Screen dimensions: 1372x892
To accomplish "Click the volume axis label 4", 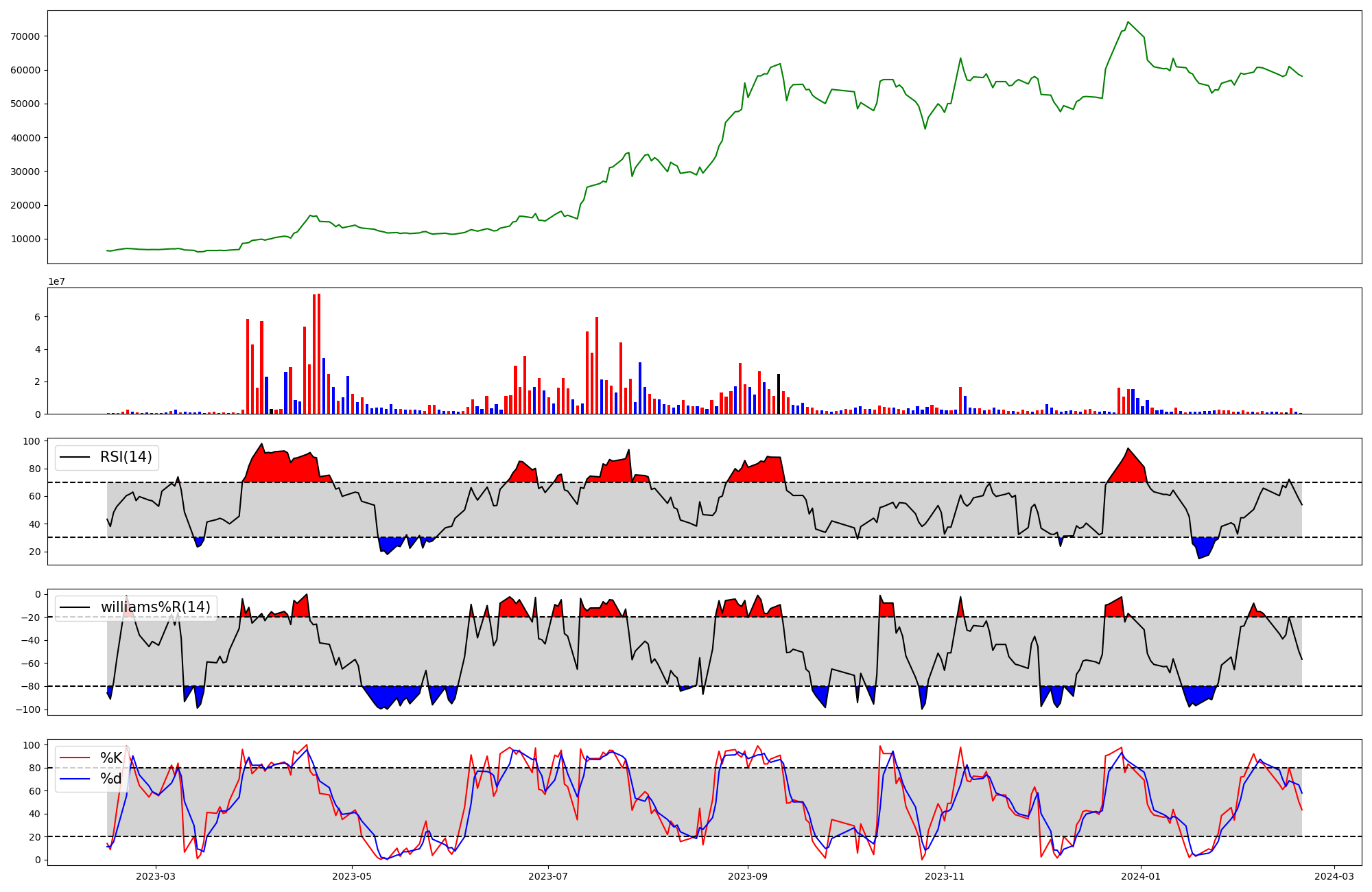I will click(x=38, y=349).
